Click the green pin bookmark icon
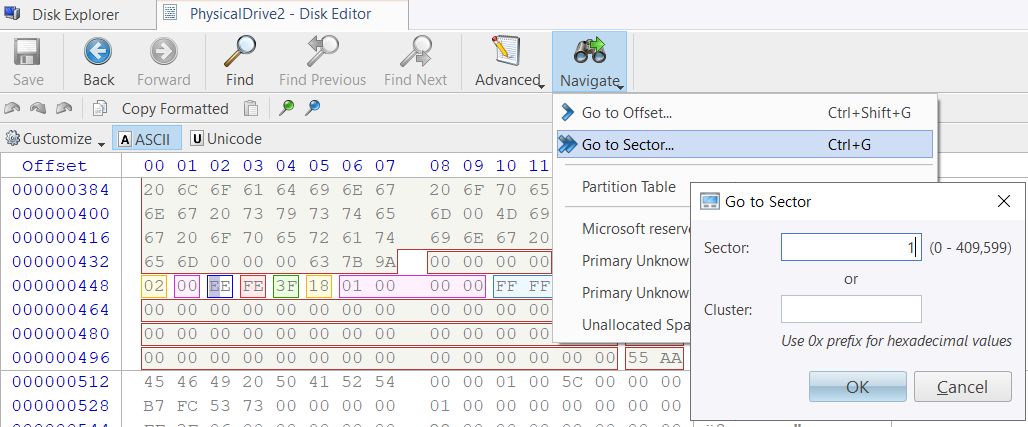1028x427 pixels. click(x=286, y=109)
